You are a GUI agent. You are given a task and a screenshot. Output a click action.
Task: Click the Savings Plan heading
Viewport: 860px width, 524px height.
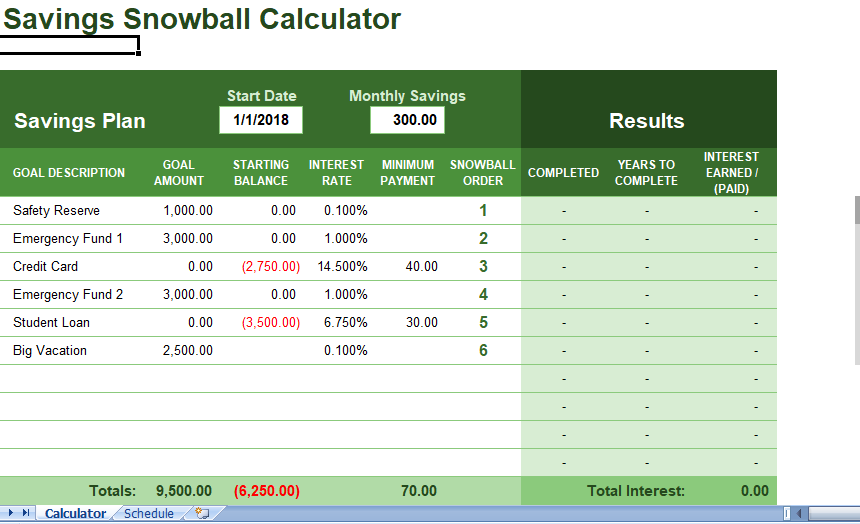coord(80,121)
